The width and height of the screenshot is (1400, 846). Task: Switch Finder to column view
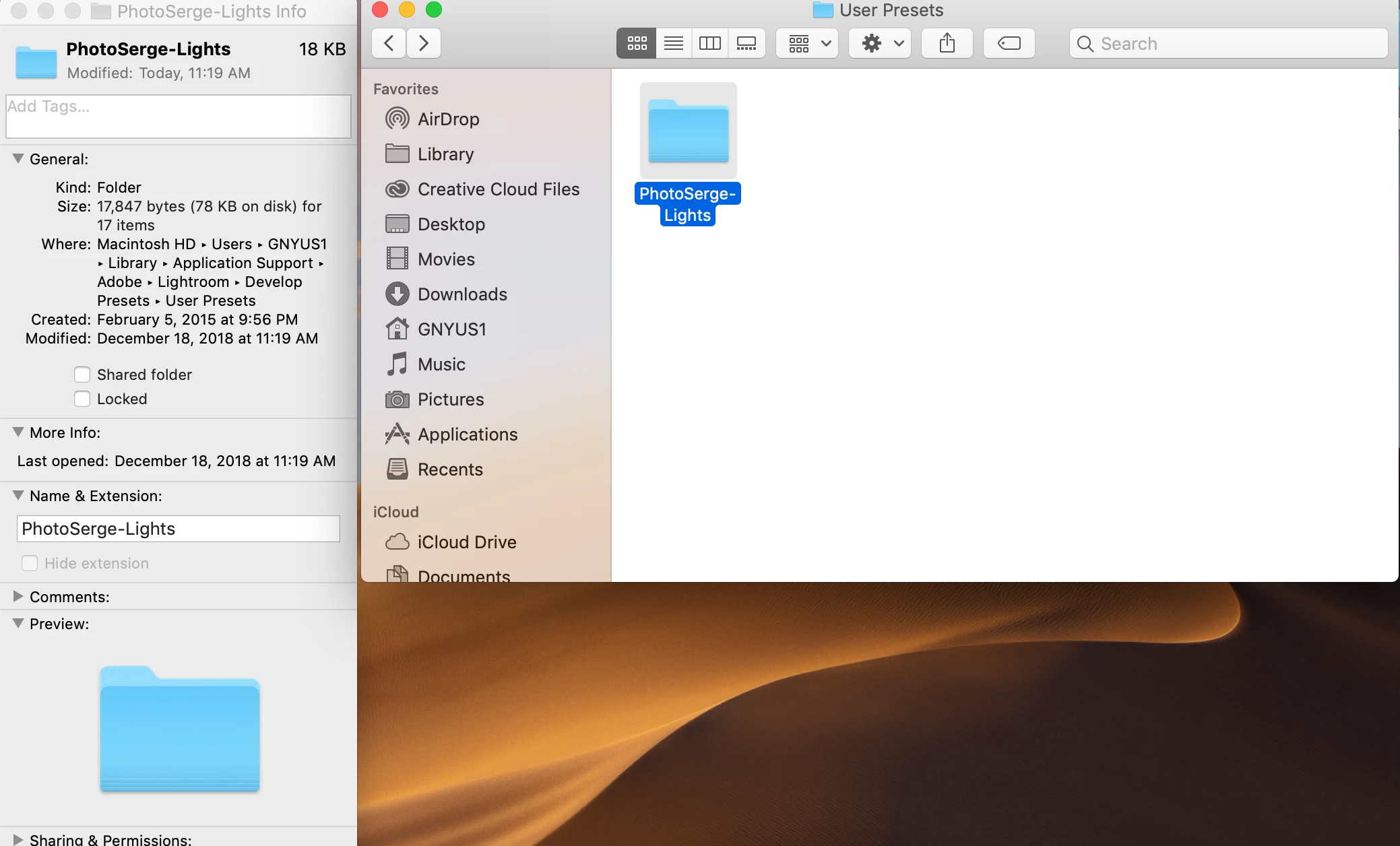pyautogui.click(x=709, y=44)
